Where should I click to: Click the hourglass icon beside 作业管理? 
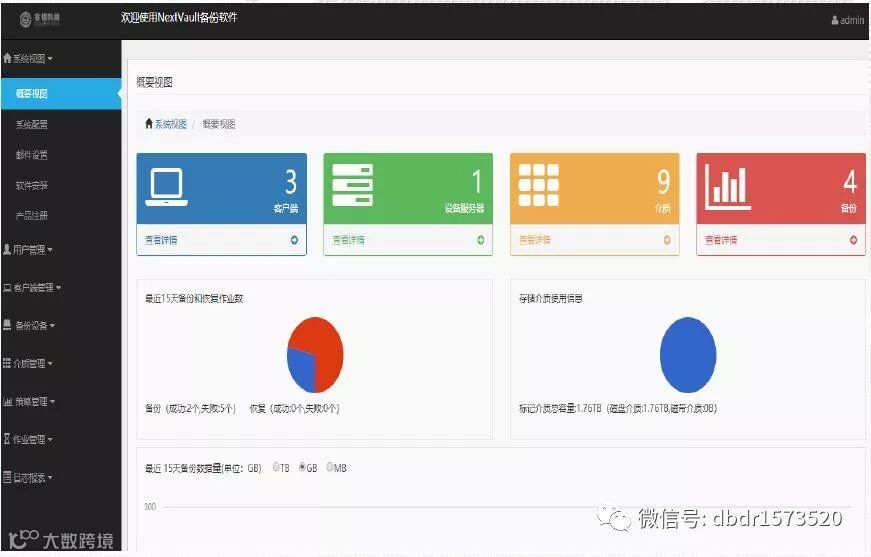click(7, 439)
